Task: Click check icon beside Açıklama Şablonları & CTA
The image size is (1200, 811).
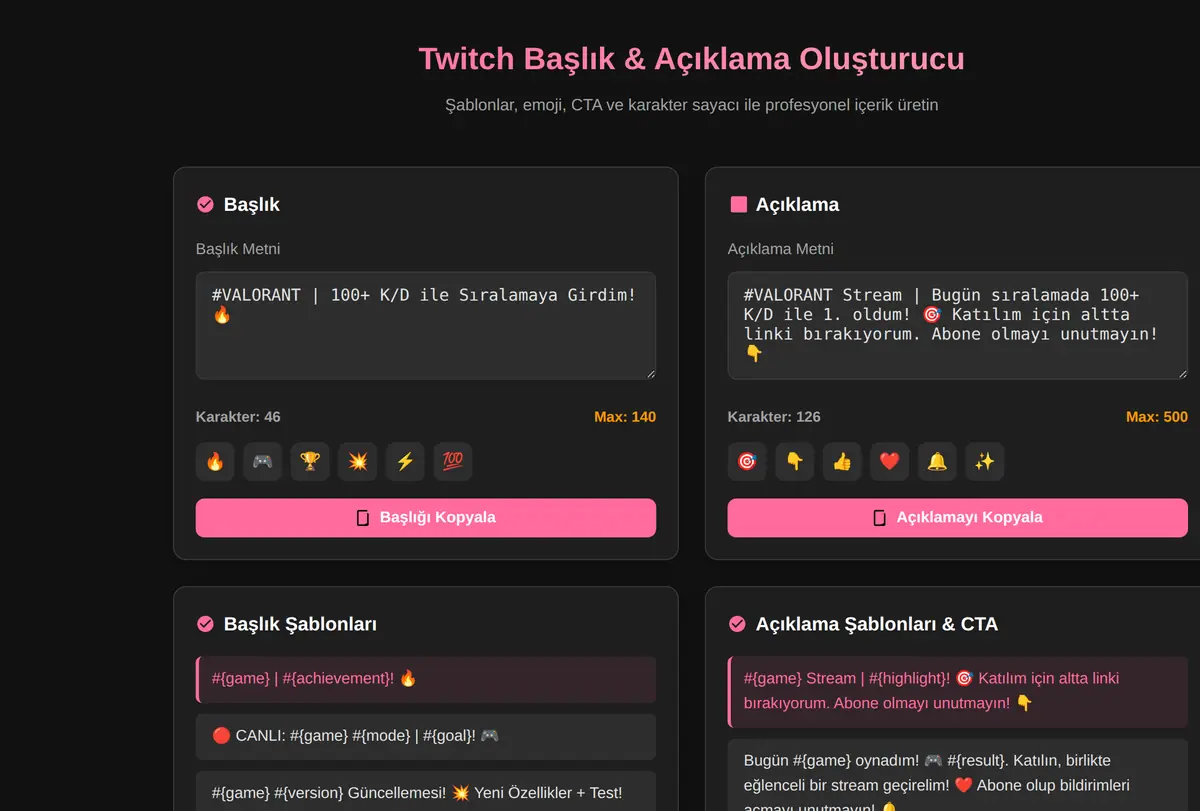Action: pyautogui.click(x=737, y=624)
